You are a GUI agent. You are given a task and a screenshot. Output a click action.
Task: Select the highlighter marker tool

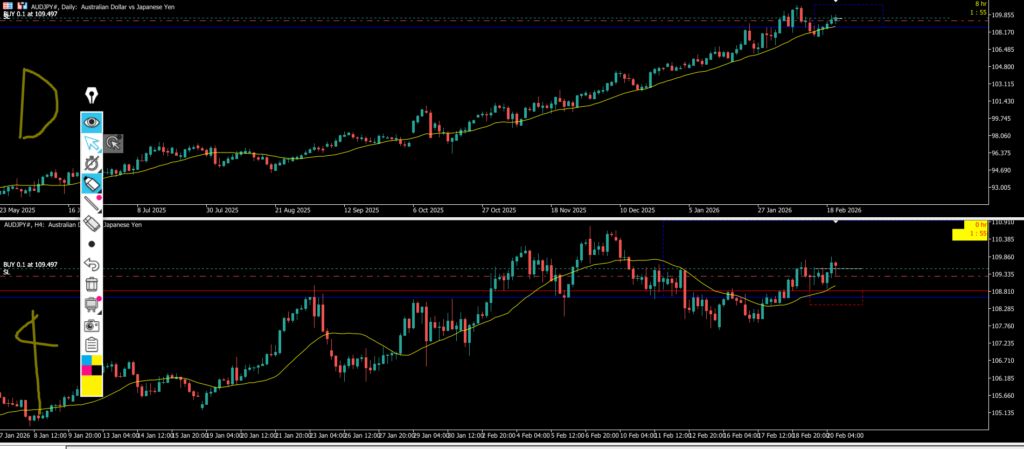click(91, 184)
